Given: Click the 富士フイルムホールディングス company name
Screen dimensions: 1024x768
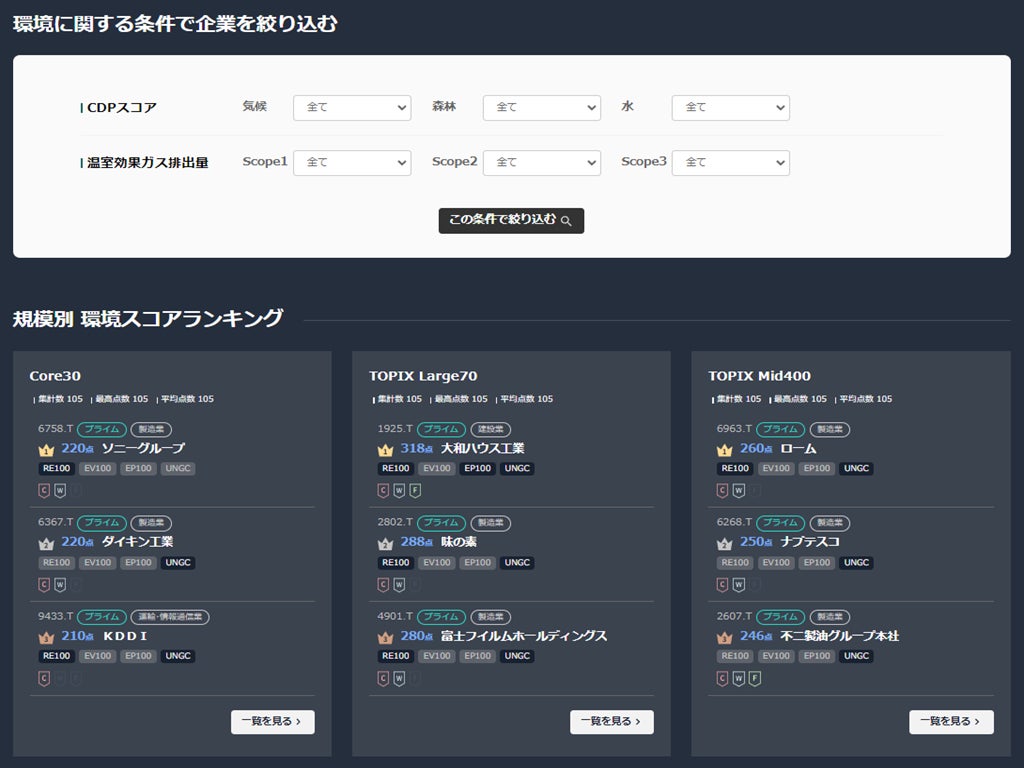Looking at the screenshot, I should point(524,636).
